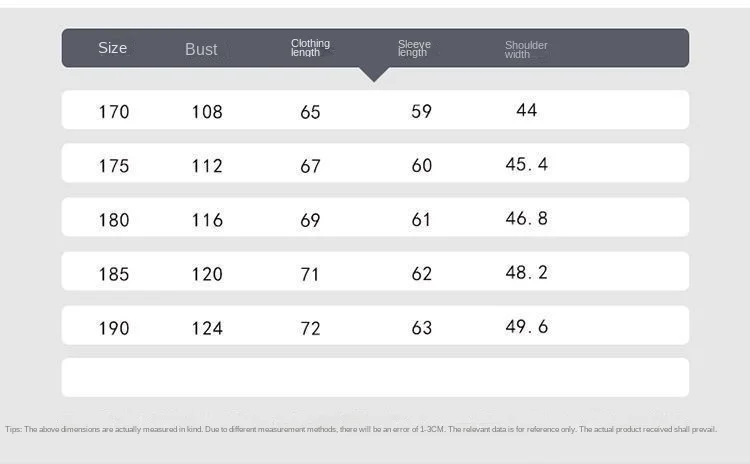Select size 175 cell

pos(114,165)
